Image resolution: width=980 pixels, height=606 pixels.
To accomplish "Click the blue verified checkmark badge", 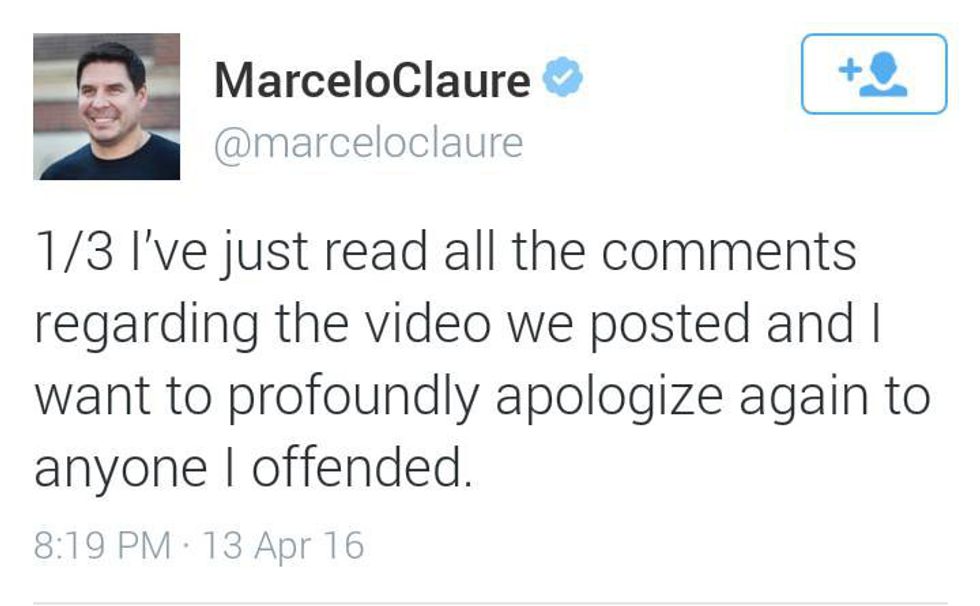I will click(x=562, y=76).
